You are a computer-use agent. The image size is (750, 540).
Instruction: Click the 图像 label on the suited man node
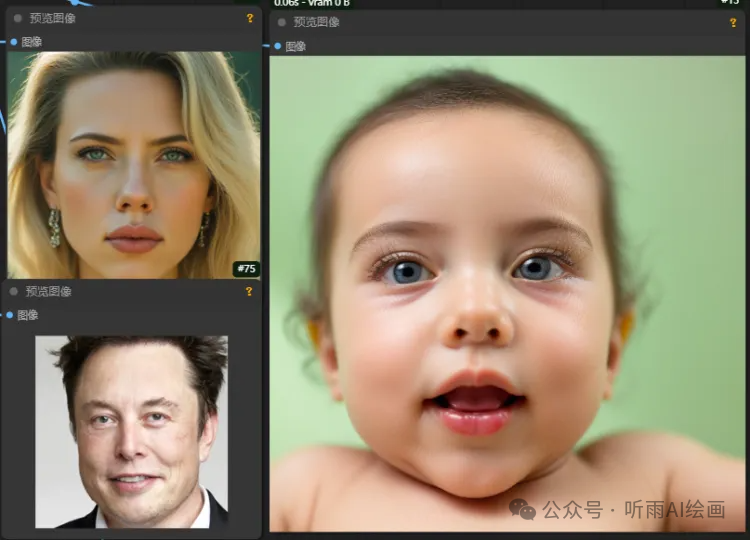click(28, 315)
